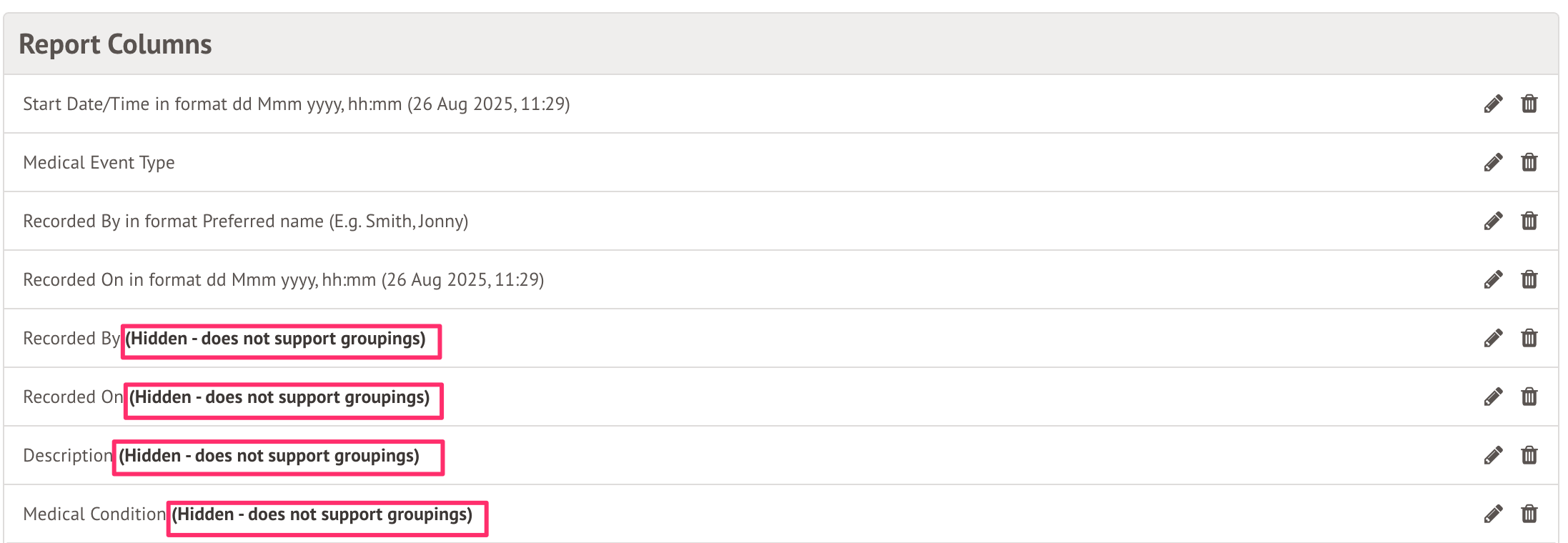Edit the Start Date/Time column
1568x543 pixels.
coord(1493,104)
